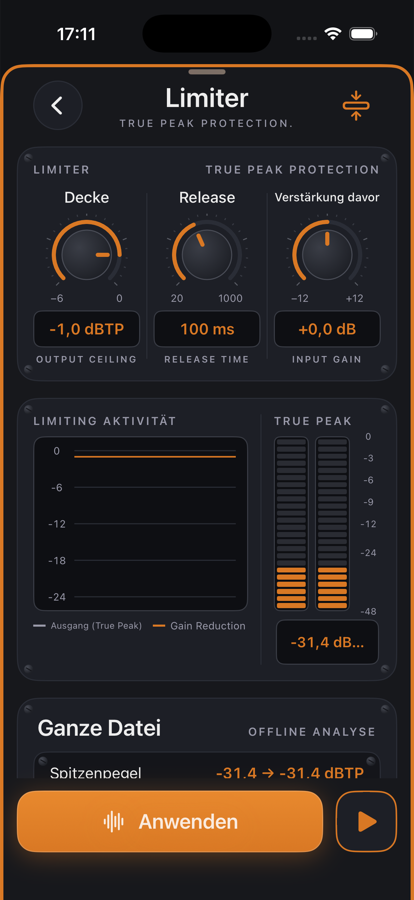Tap the Ganze Datei heading
The height and width of the screenshot is (900, 414).
tap(99, 728)
